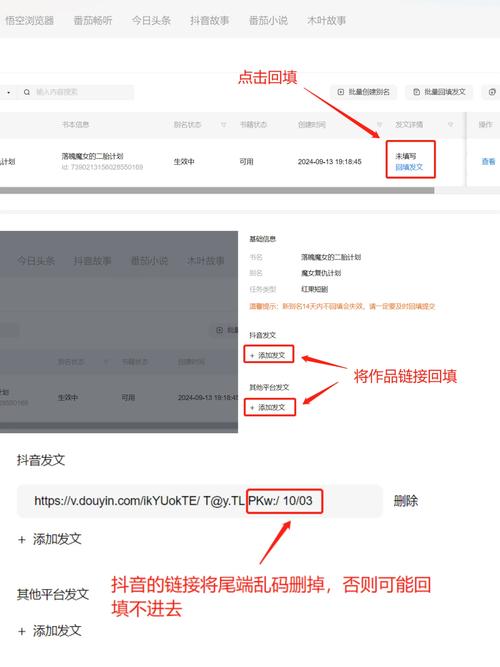Screen dimensions: 500x667
Task: Click the 未填写 status text
Action: (406, 156)
